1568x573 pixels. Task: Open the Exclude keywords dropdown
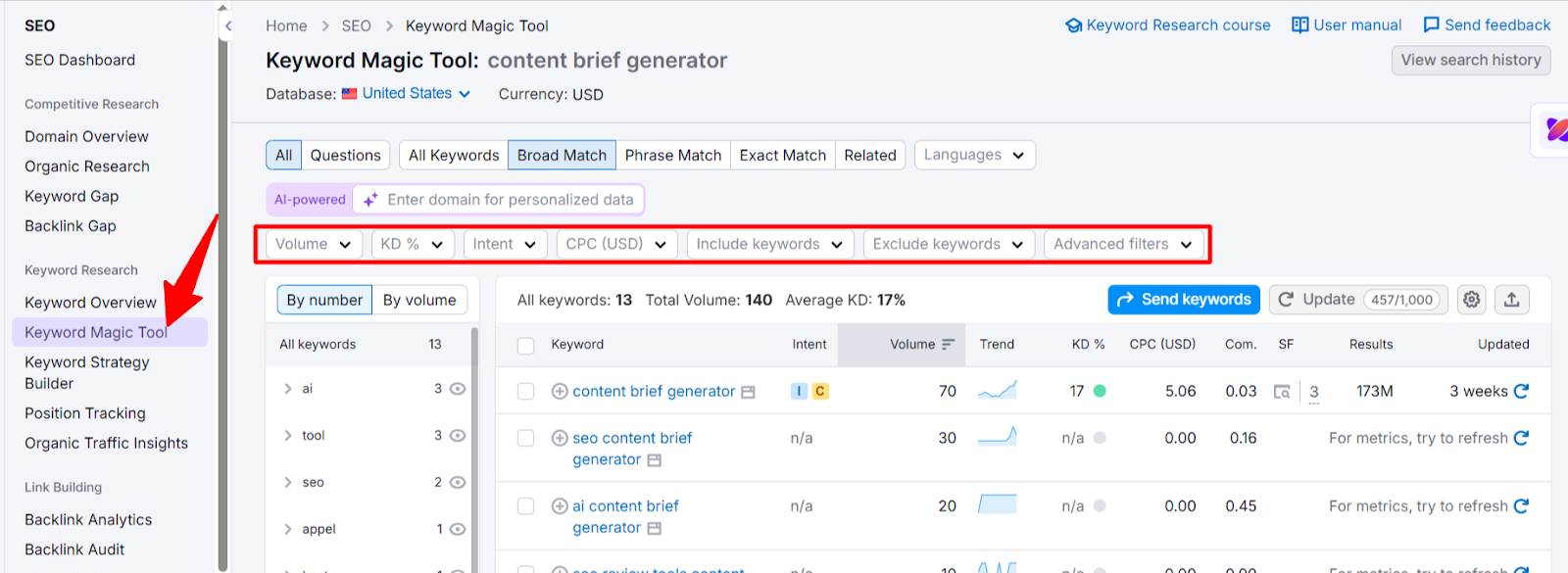949,244
